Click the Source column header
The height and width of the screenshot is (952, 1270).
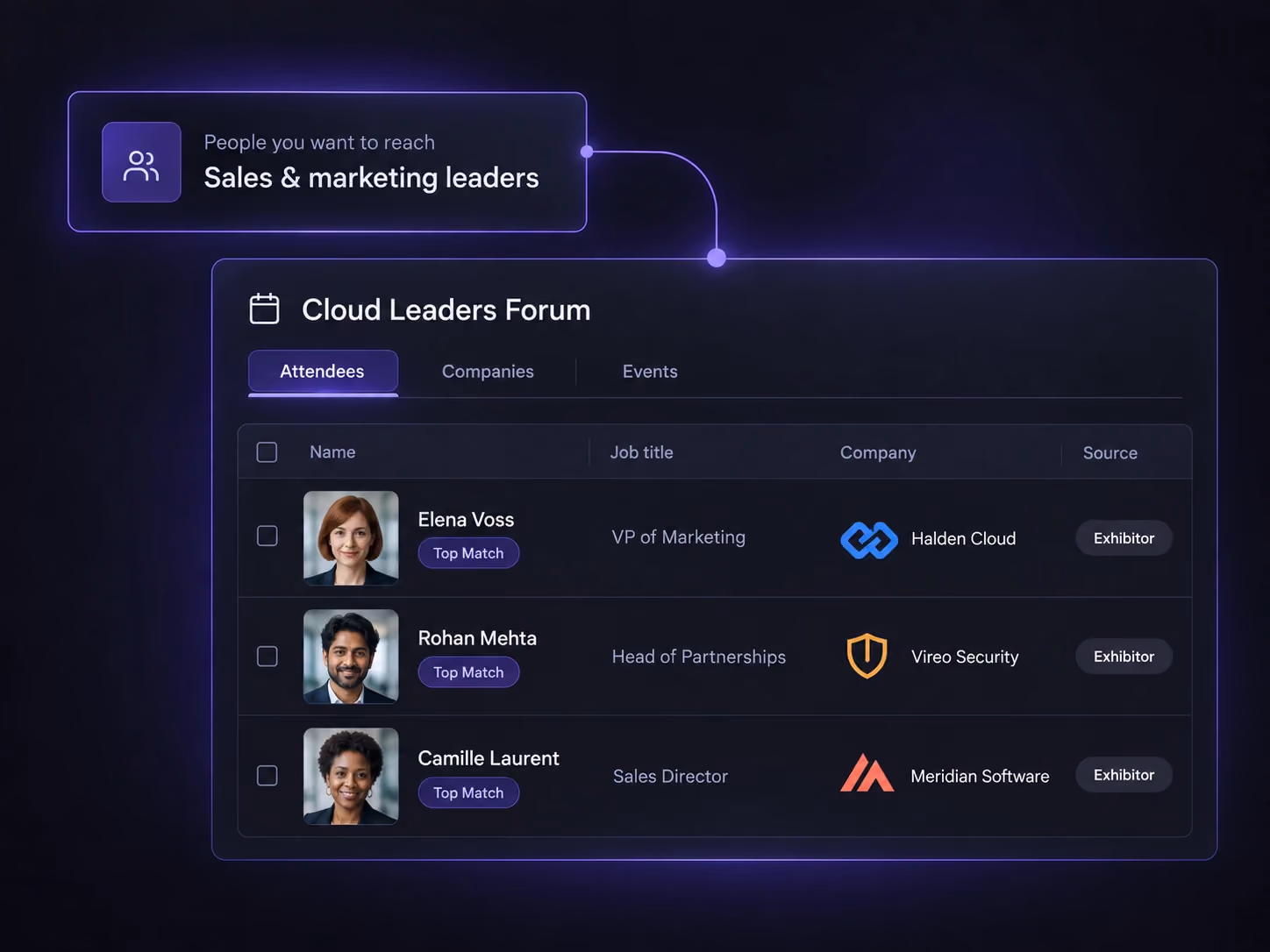1110,453
